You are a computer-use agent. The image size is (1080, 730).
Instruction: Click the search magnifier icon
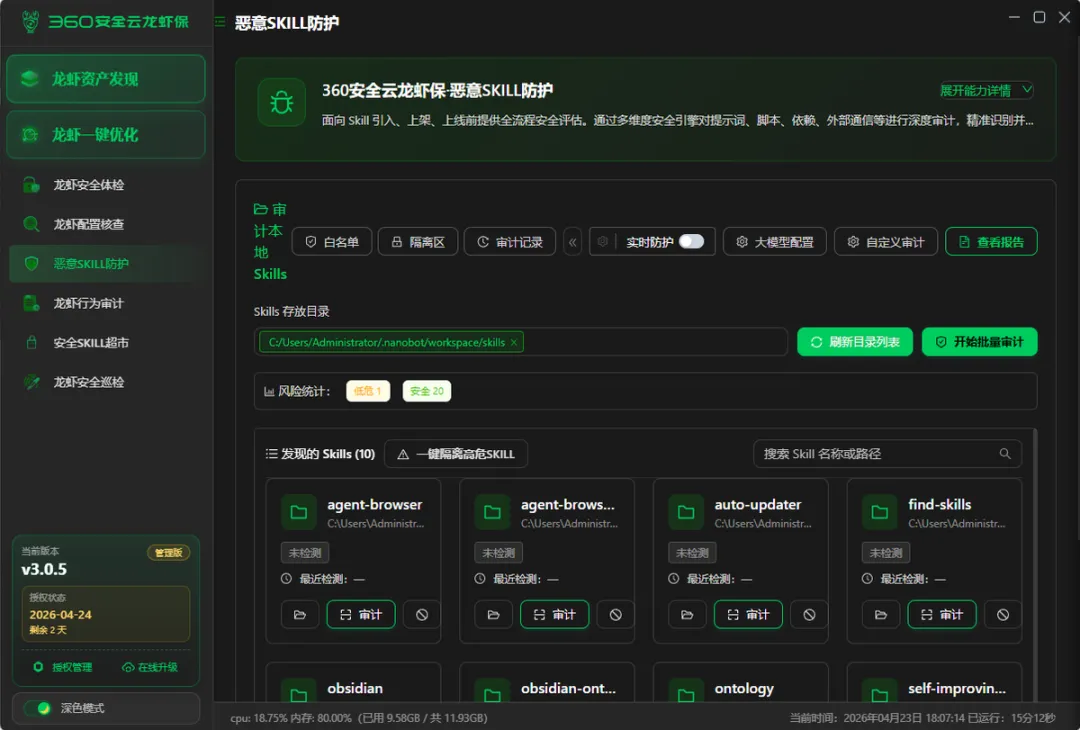tap(1005, 454)
